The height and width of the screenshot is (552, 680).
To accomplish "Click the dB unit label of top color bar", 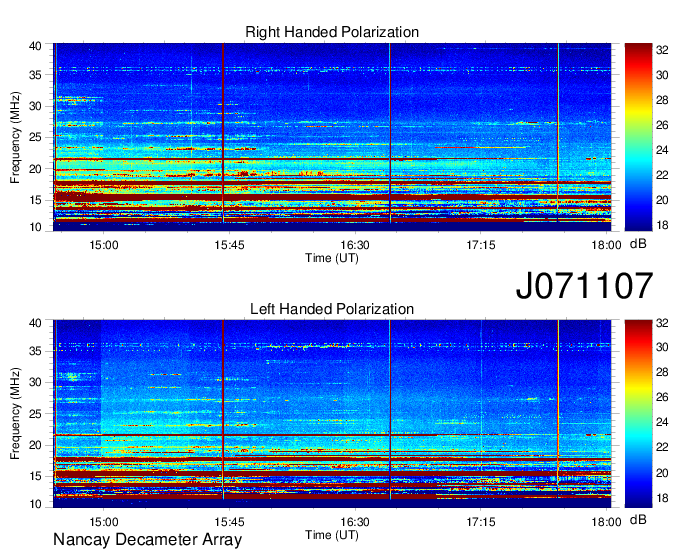I will pyautogui.click(x=638, y=244).
